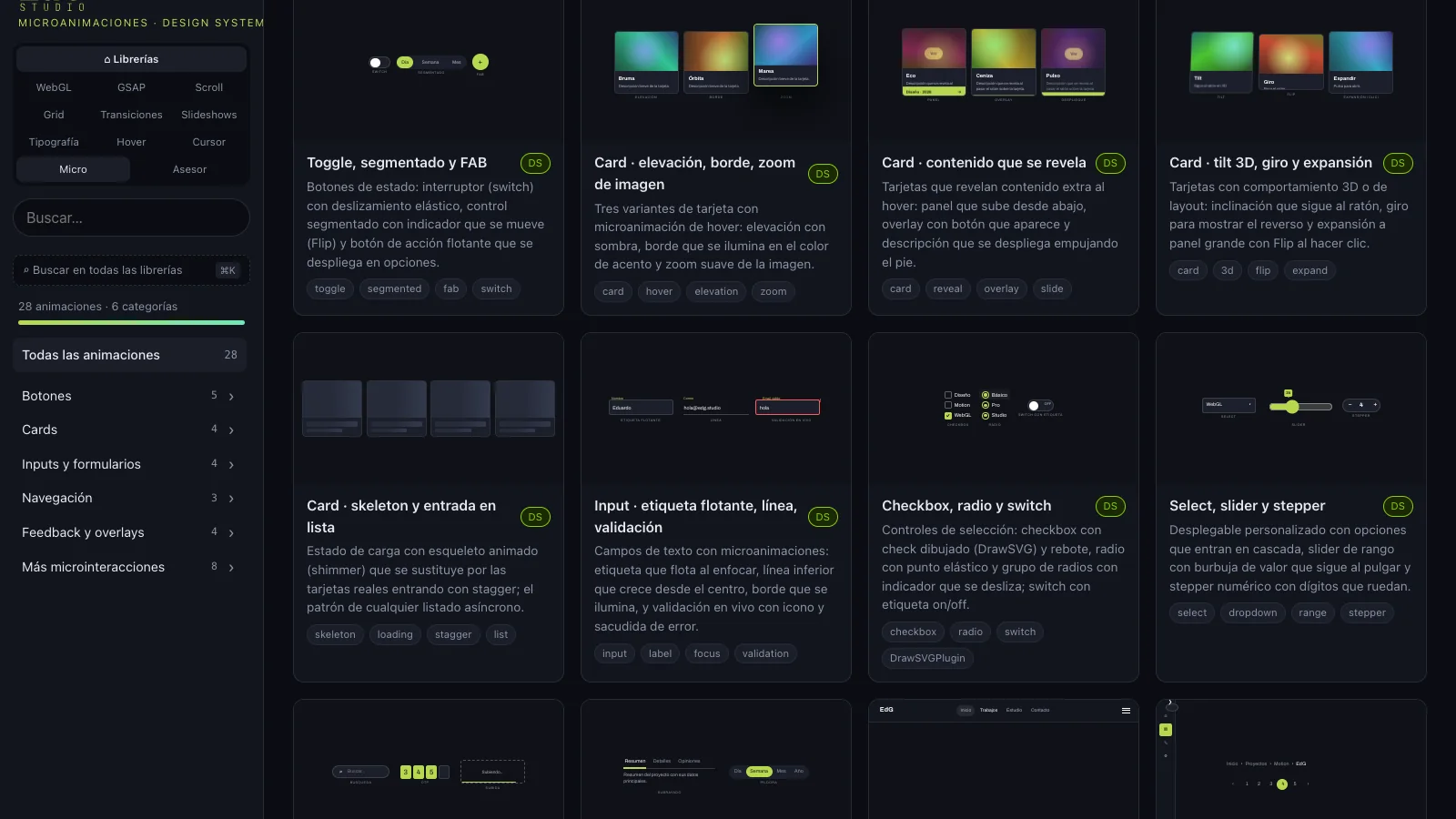Click the DS badge on Input etiqueta flotante card
Viewport: 1456px width, 819px height.
coord(823,517)
